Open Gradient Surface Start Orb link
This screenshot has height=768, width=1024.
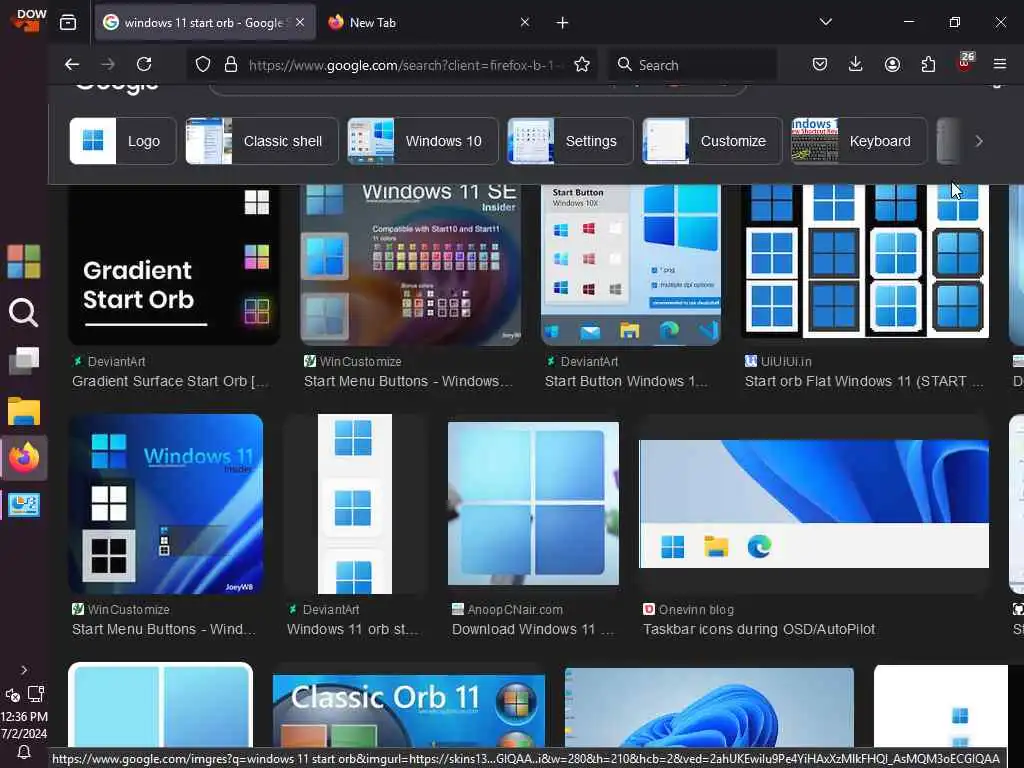[x=170, y=381]
